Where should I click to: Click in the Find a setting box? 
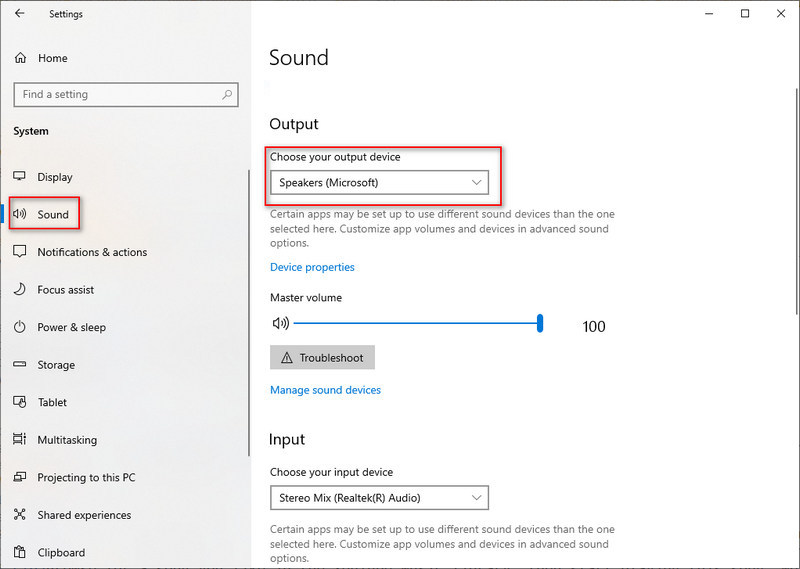[x=126, y=94]
